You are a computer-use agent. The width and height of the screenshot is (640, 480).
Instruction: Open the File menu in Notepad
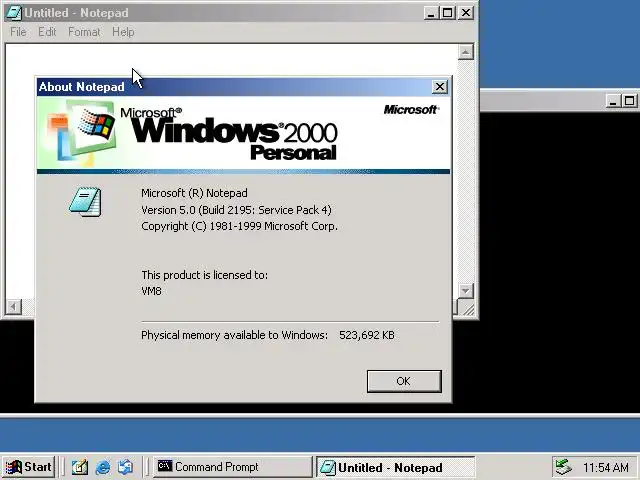(18, 32)
